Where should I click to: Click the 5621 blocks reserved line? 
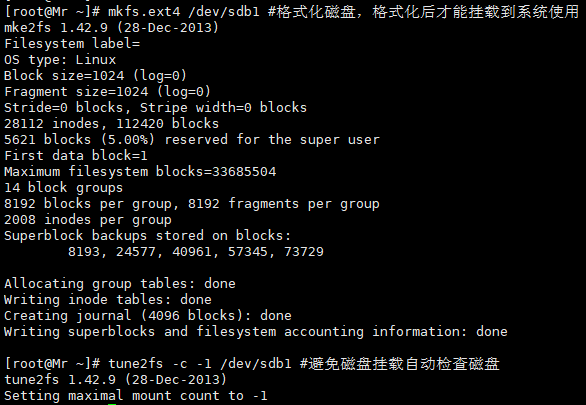point(192,140)
